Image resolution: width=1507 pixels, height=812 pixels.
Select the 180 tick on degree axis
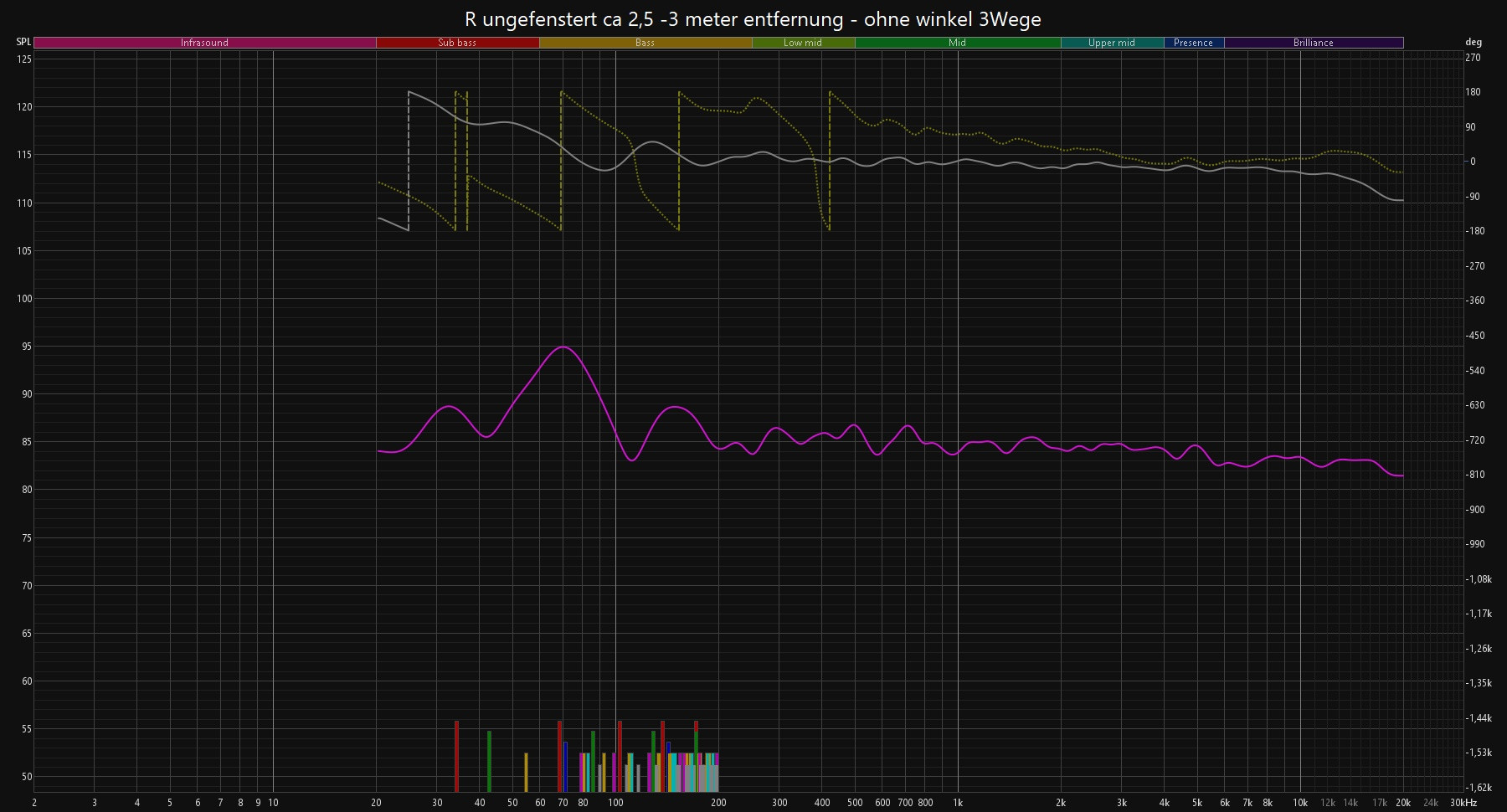tap(1473, 92)
